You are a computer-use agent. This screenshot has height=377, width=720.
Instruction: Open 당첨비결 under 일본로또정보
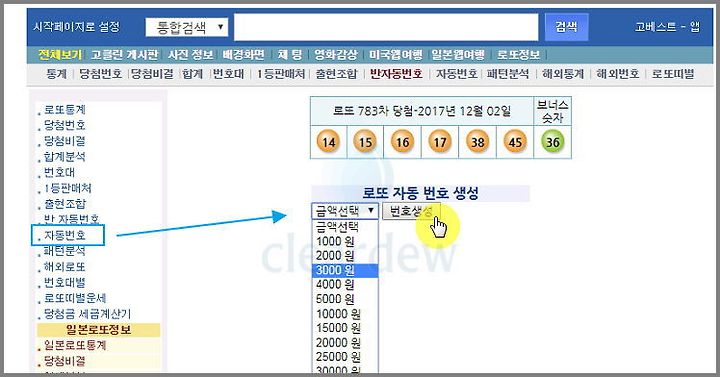coord(65,361)
